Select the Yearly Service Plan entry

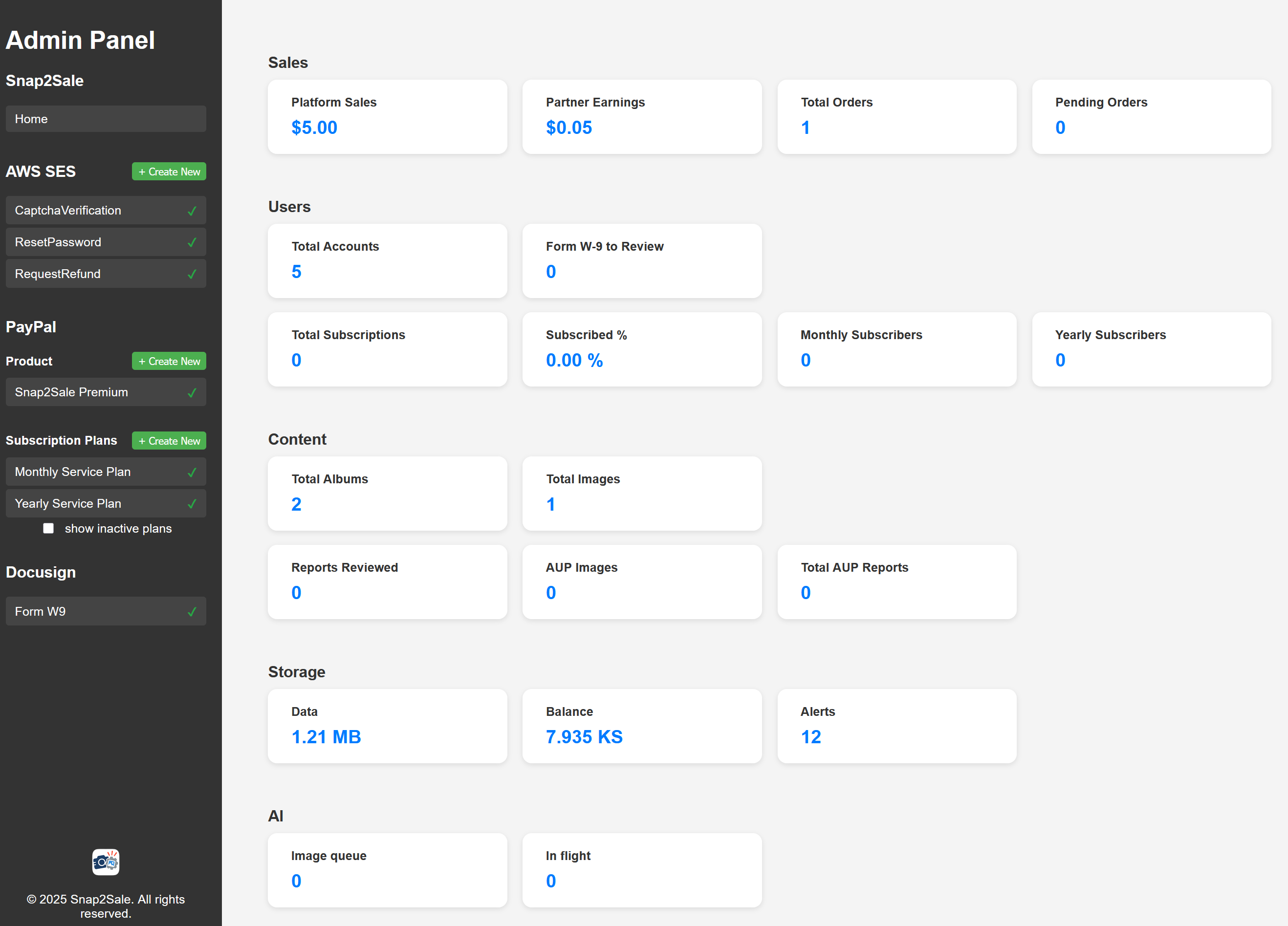tap(106, 504)
